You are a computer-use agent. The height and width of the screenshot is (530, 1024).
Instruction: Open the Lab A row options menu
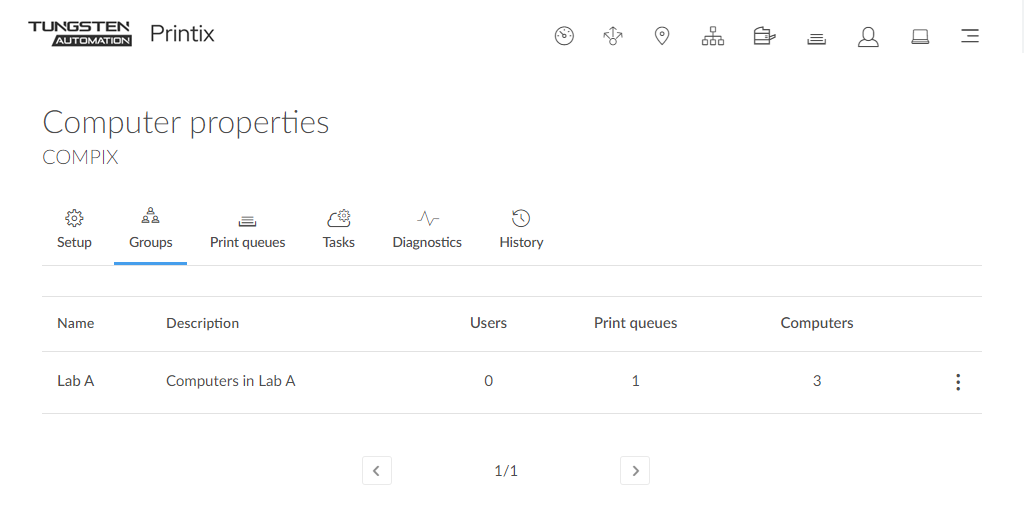tap(958, 382)
